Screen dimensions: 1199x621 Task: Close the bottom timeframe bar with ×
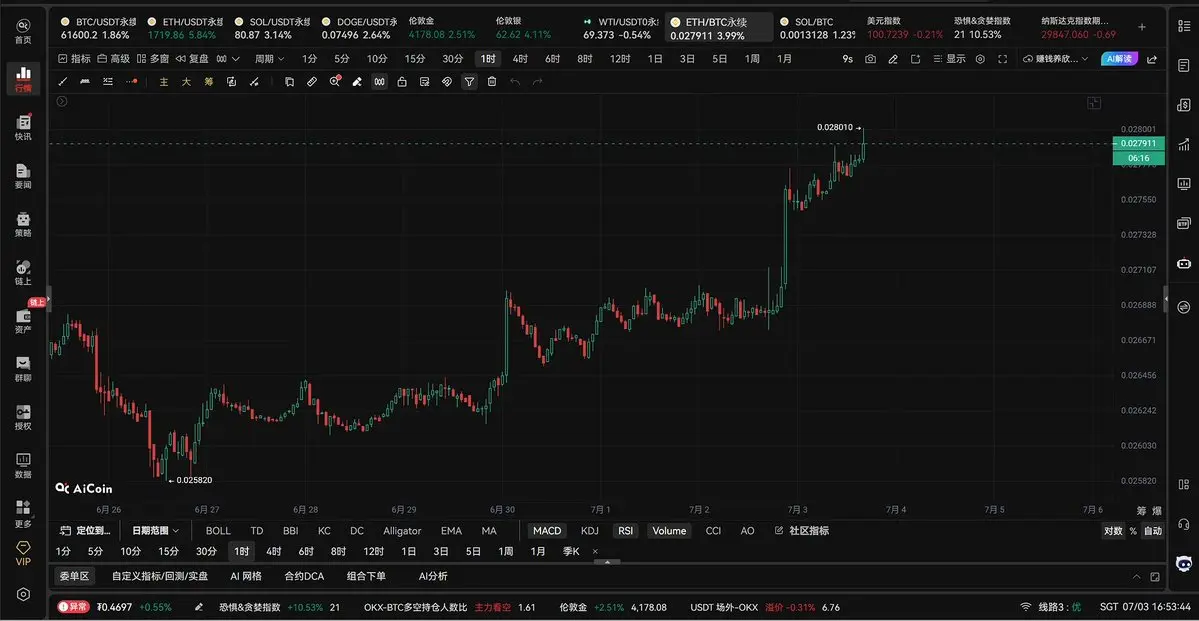(595, 551)
